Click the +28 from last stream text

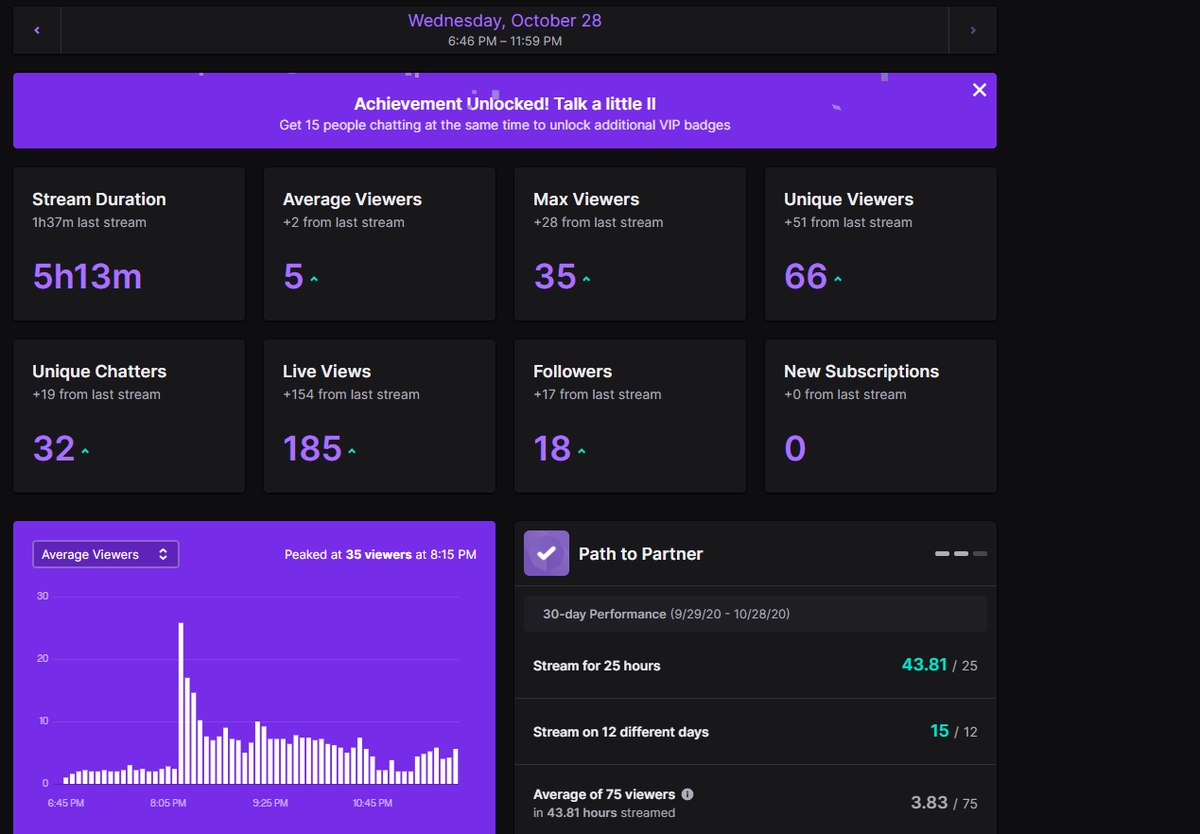pos(598,222)
